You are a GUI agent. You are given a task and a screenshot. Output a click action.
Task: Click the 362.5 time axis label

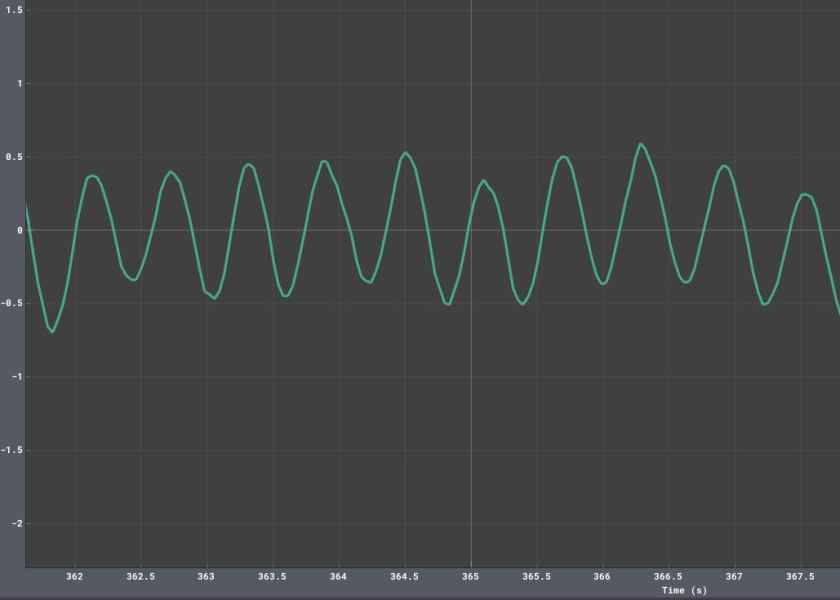[x=140, y=576]
